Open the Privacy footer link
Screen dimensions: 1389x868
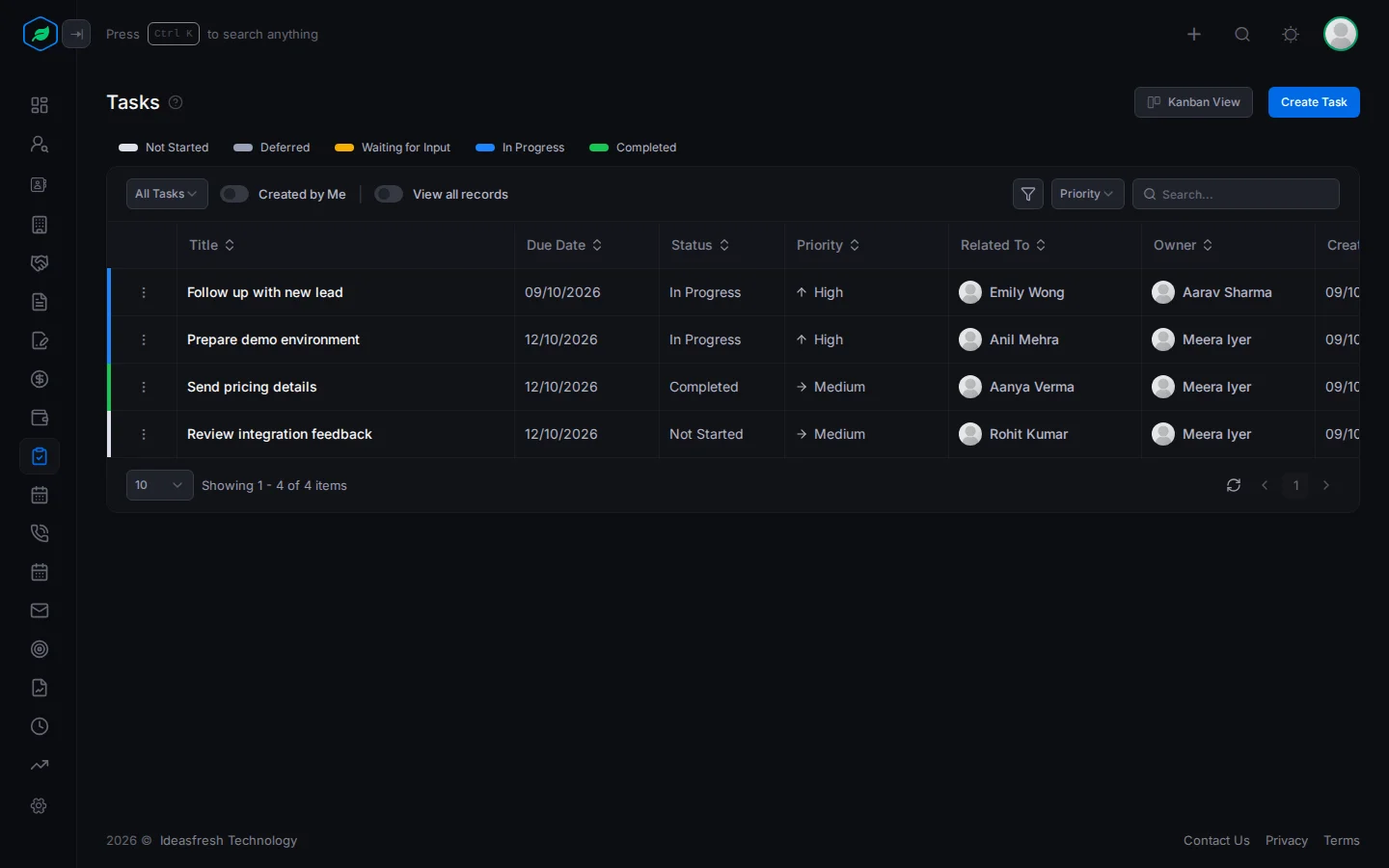coord(1287,841)
